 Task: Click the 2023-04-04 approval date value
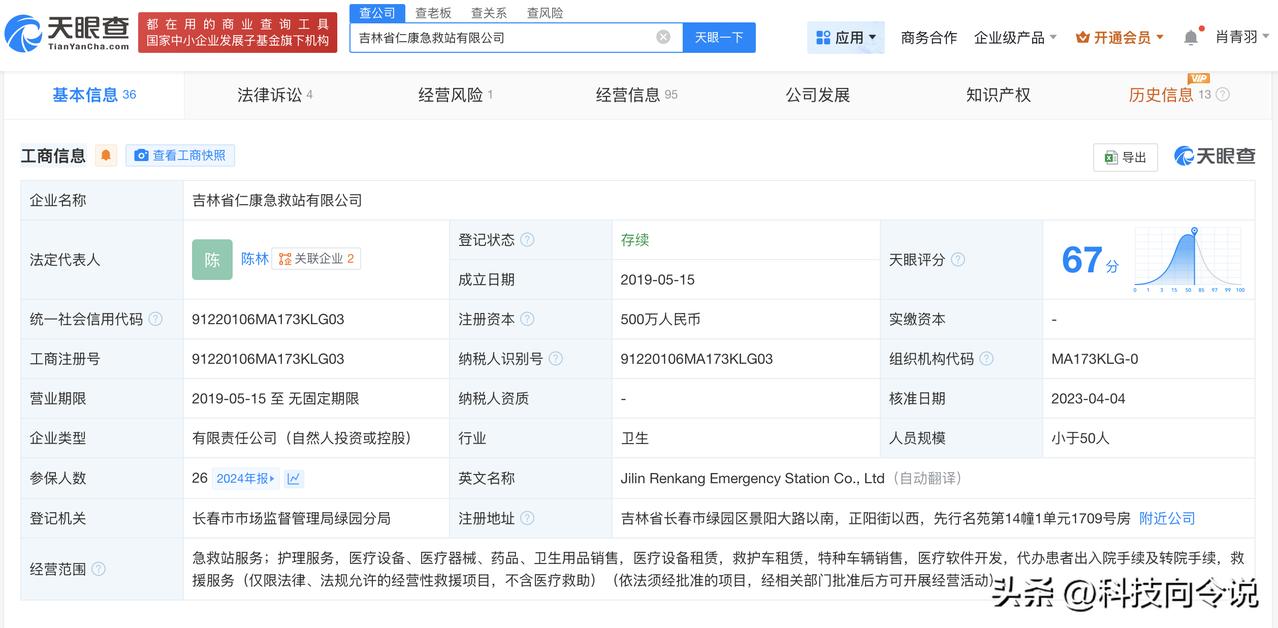pos(1088,398)
